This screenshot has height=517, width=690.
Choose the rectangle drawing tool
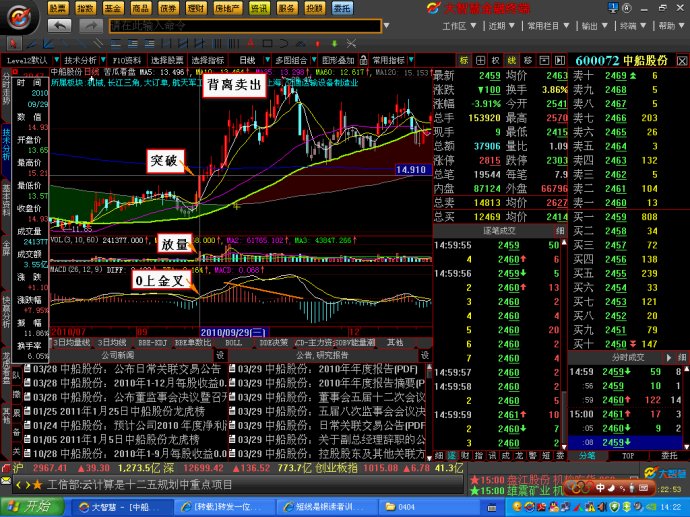point(267,44)
